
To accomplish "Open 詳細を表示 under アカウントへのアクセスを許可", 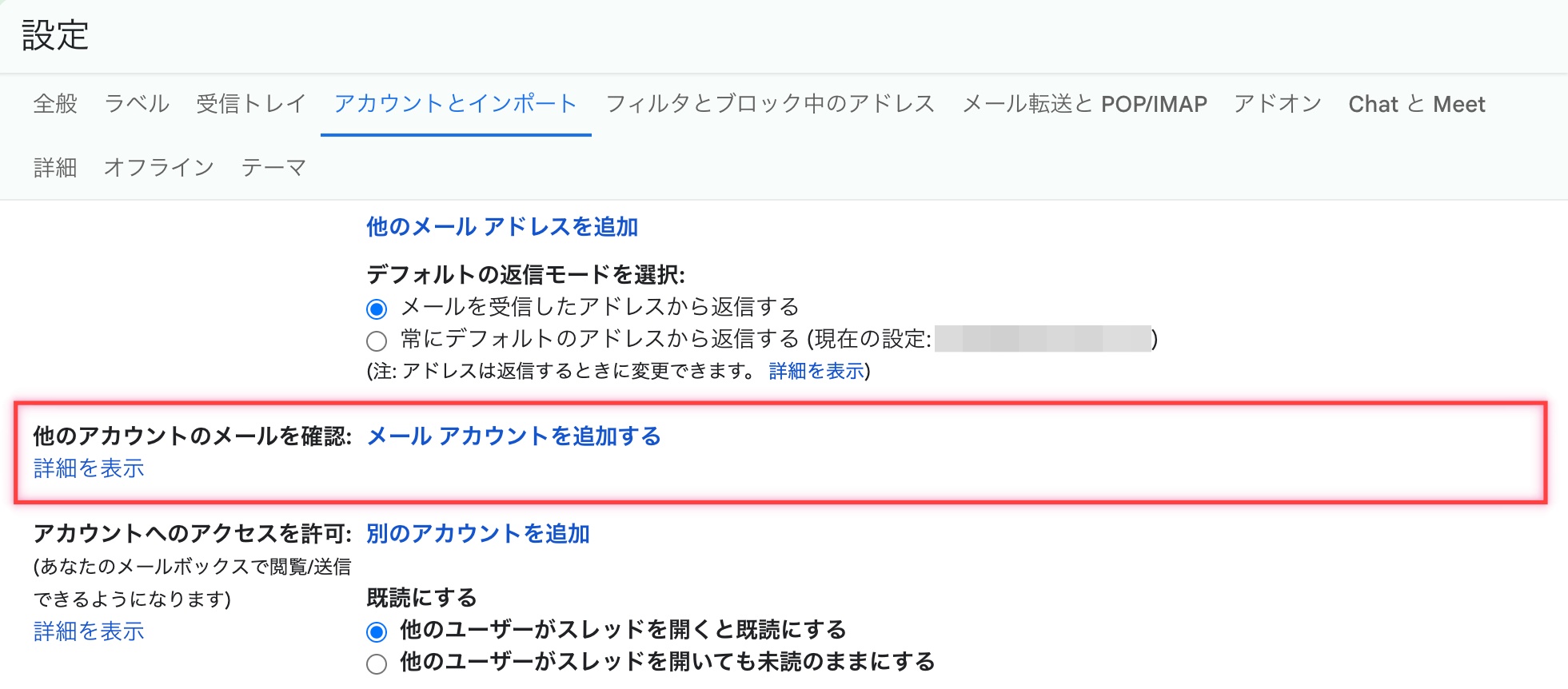I will tap(89, 631).
